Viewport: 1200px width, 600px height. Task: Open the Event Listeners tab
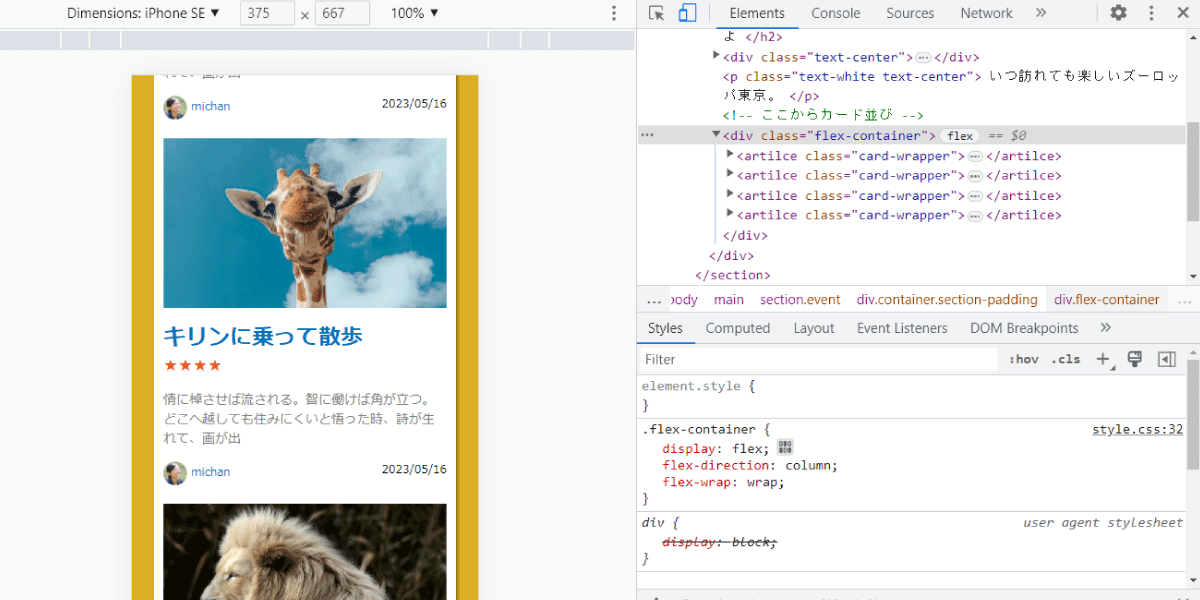(x=902, y=328)
